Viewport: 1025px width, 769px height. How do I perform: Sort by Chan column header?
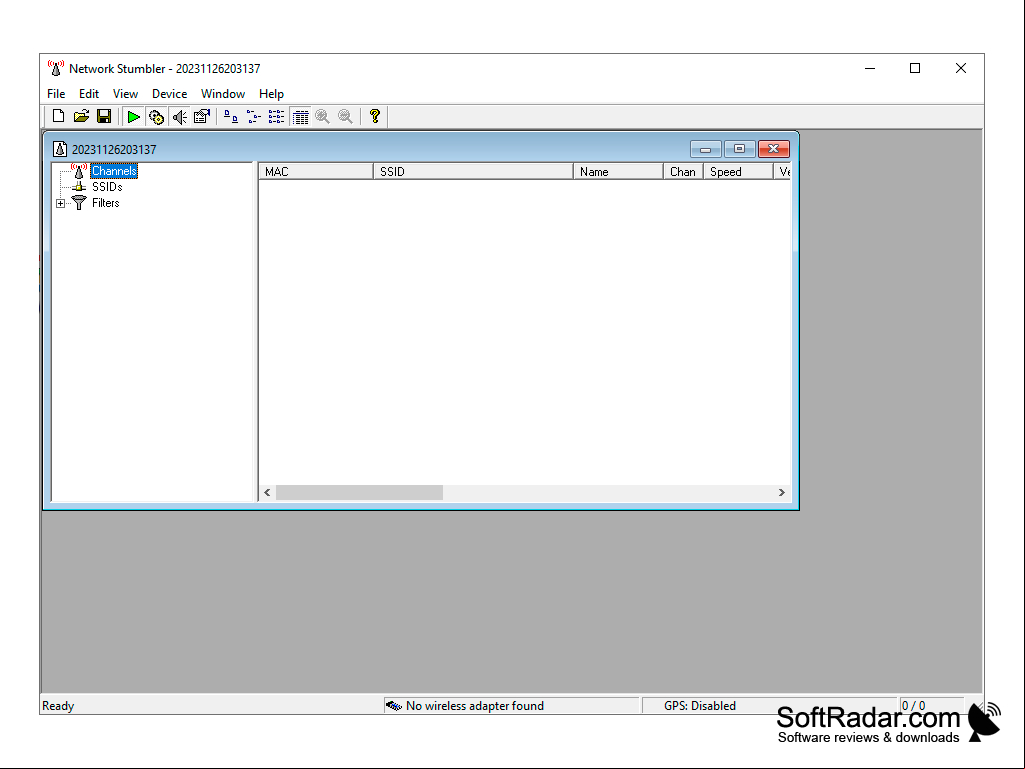[x=683, y=171]
